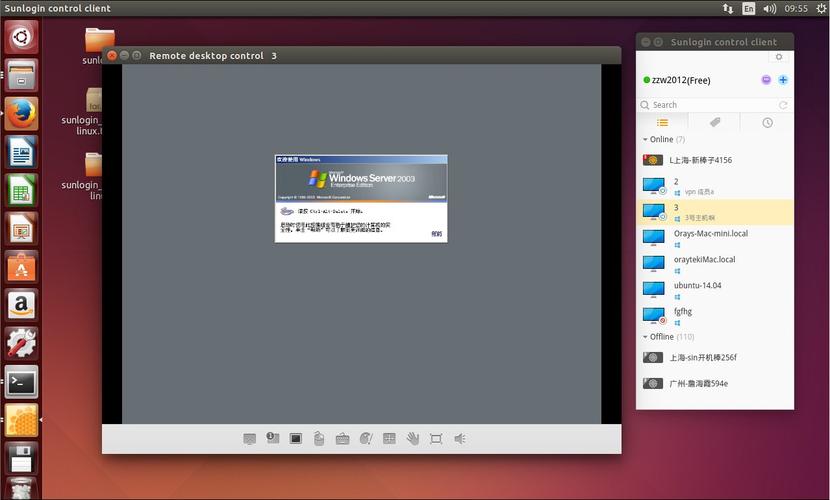Screen dimensions: 830x500
Task: Click the paint palette icon in remote toolbar
Action: point(366,439)
